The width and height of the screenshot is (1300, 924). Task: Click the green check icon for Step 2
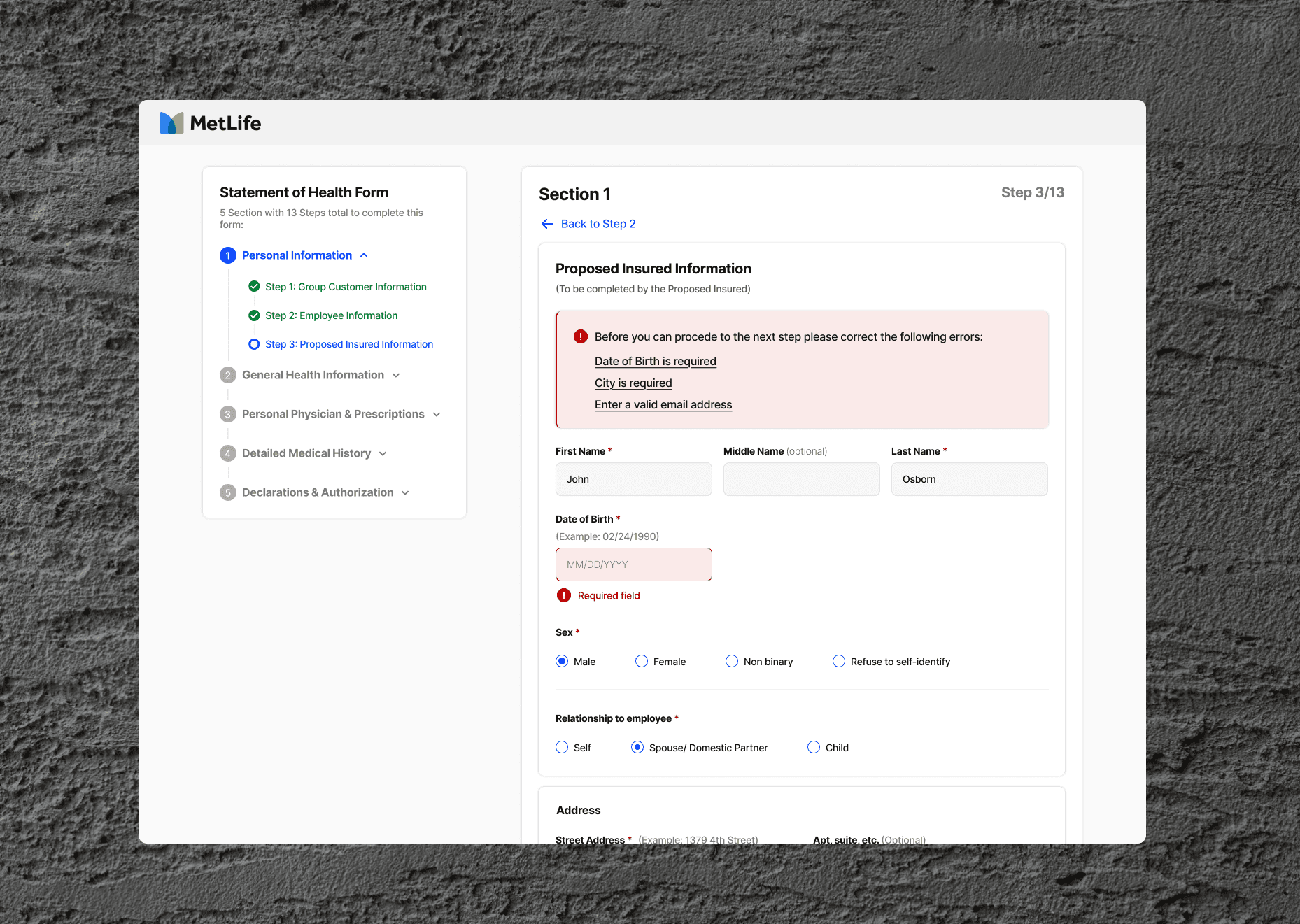pos(254,315)
